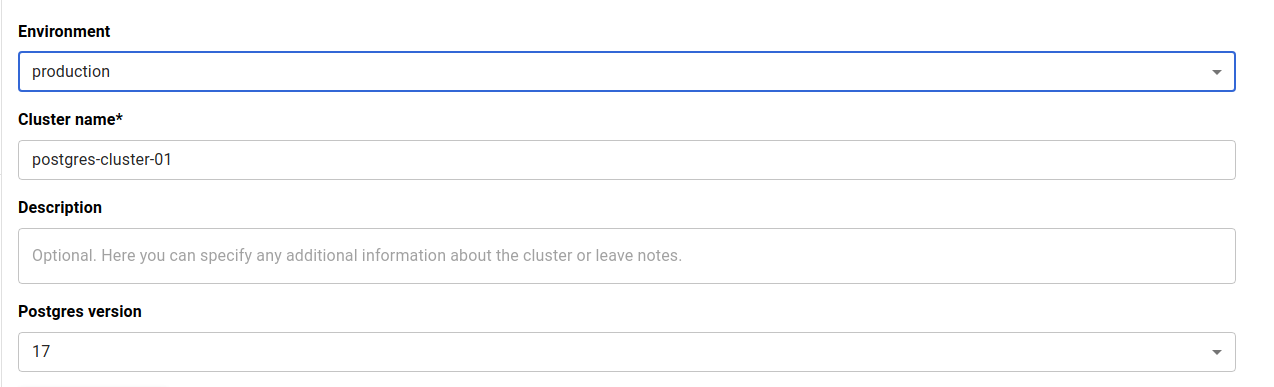Click the "17" value in Postgres version
Screen dimensions: 1274x387
[x=41, y=352]
